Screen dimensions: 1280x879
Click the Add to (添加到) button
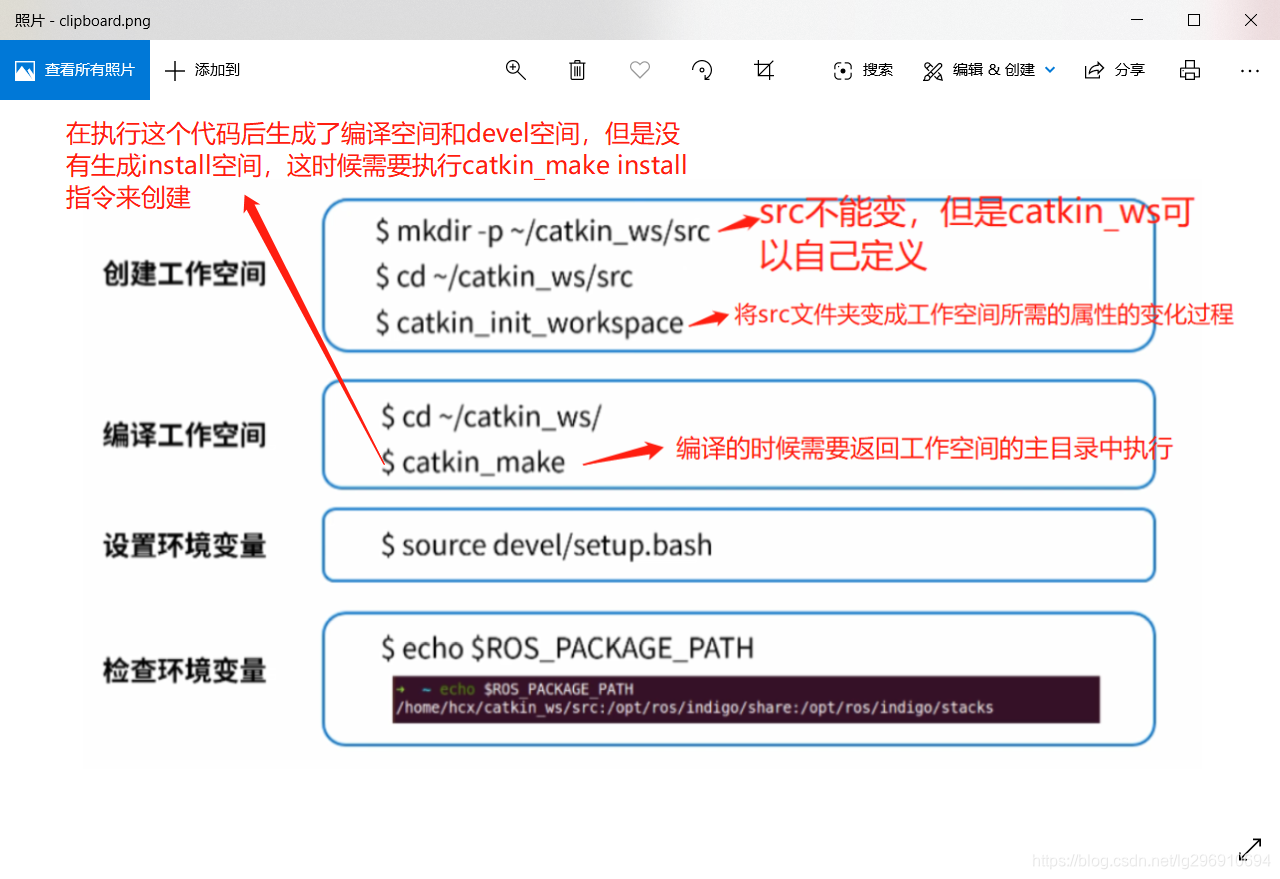pyautogui.click(x=202, y=70)
